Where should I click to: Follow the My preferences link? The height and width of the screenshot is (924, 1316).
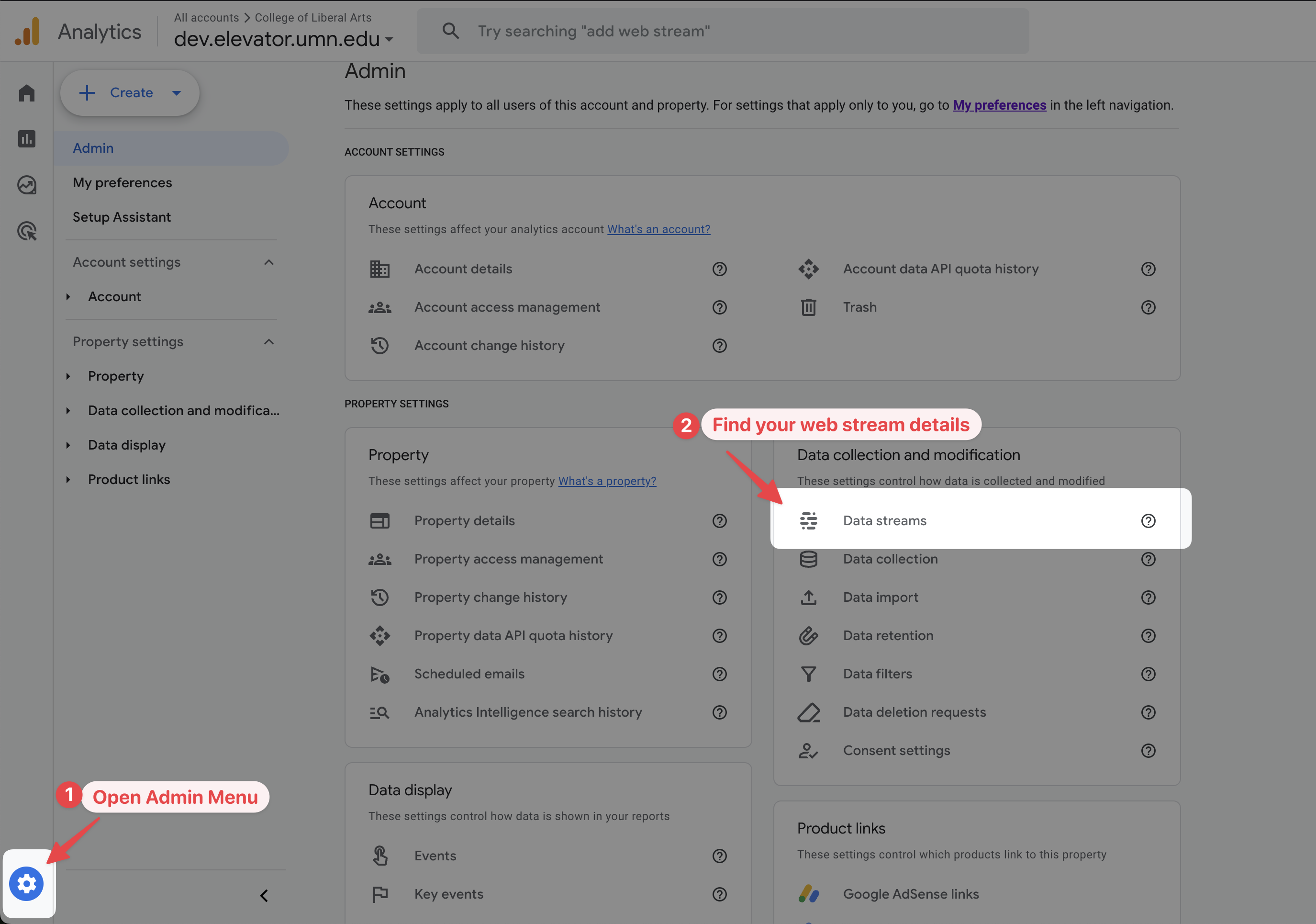pyautogui.click(x=999, y=105)
